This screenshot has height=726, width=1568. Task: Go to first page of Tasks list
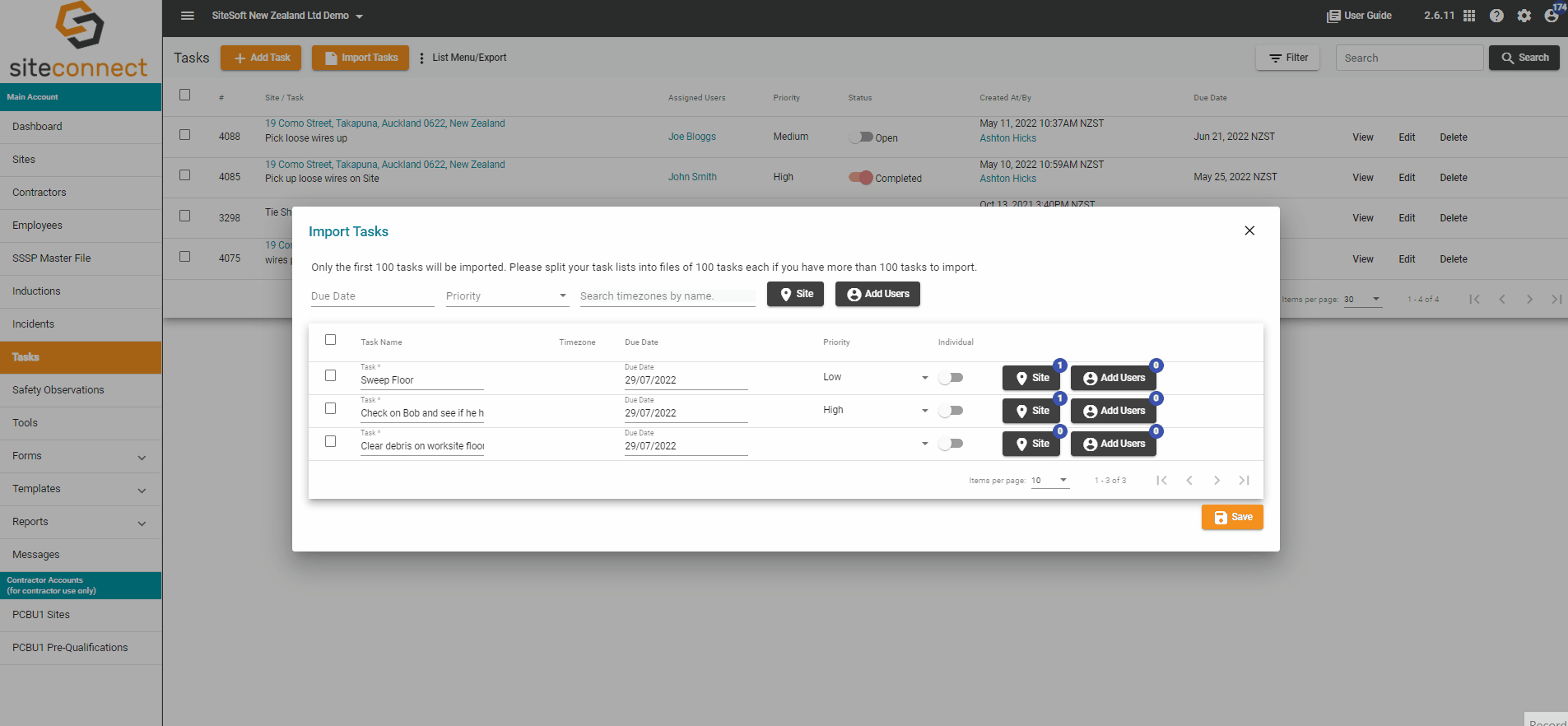click(1475, 300)
